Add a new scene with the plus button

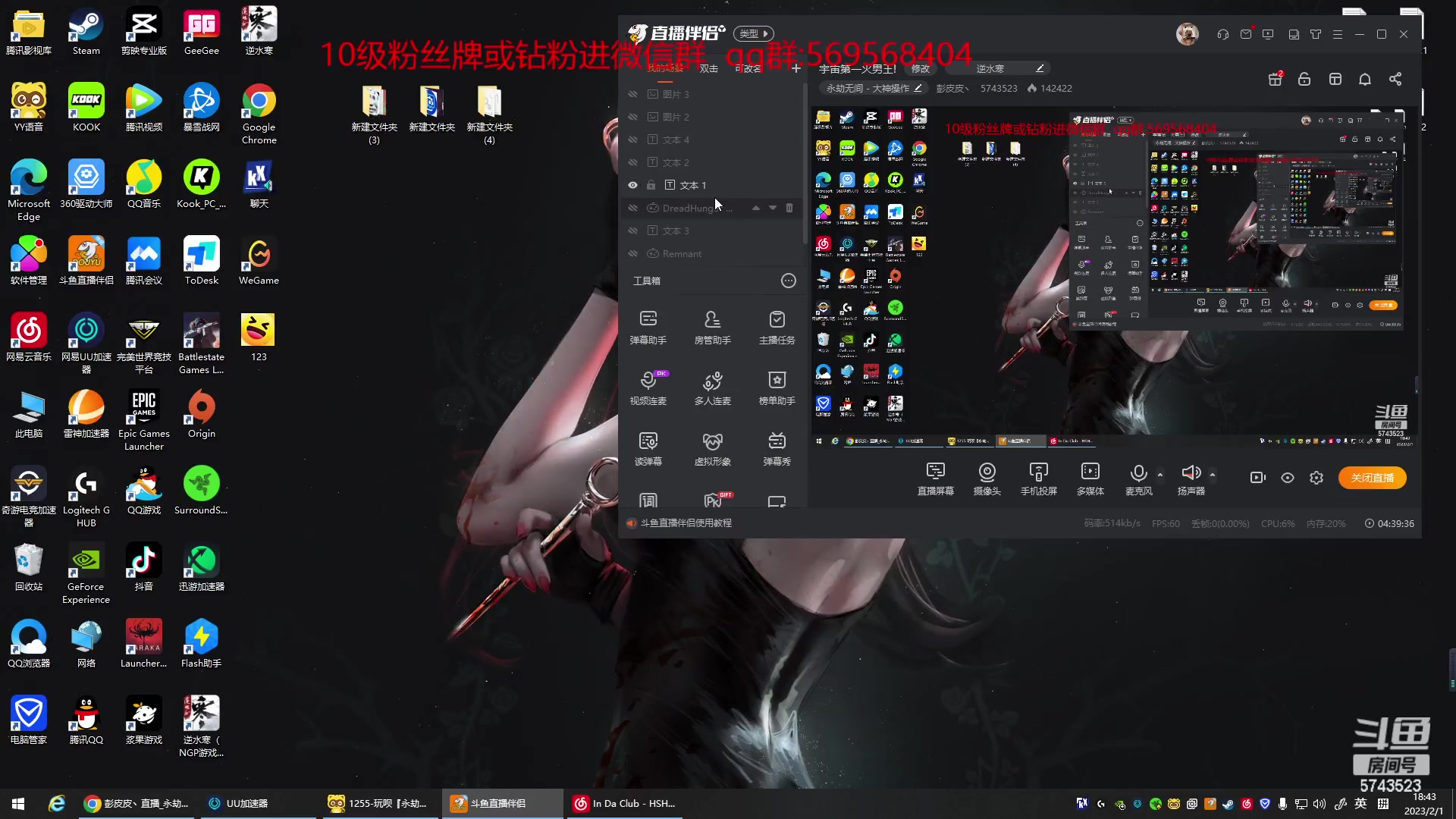pos(795,68)
